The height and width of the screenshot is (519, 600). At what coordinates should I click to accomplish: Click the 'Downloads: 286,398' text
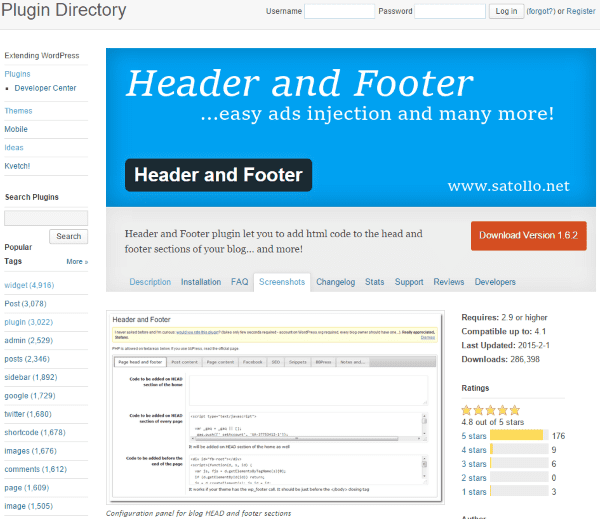point(501,359)
